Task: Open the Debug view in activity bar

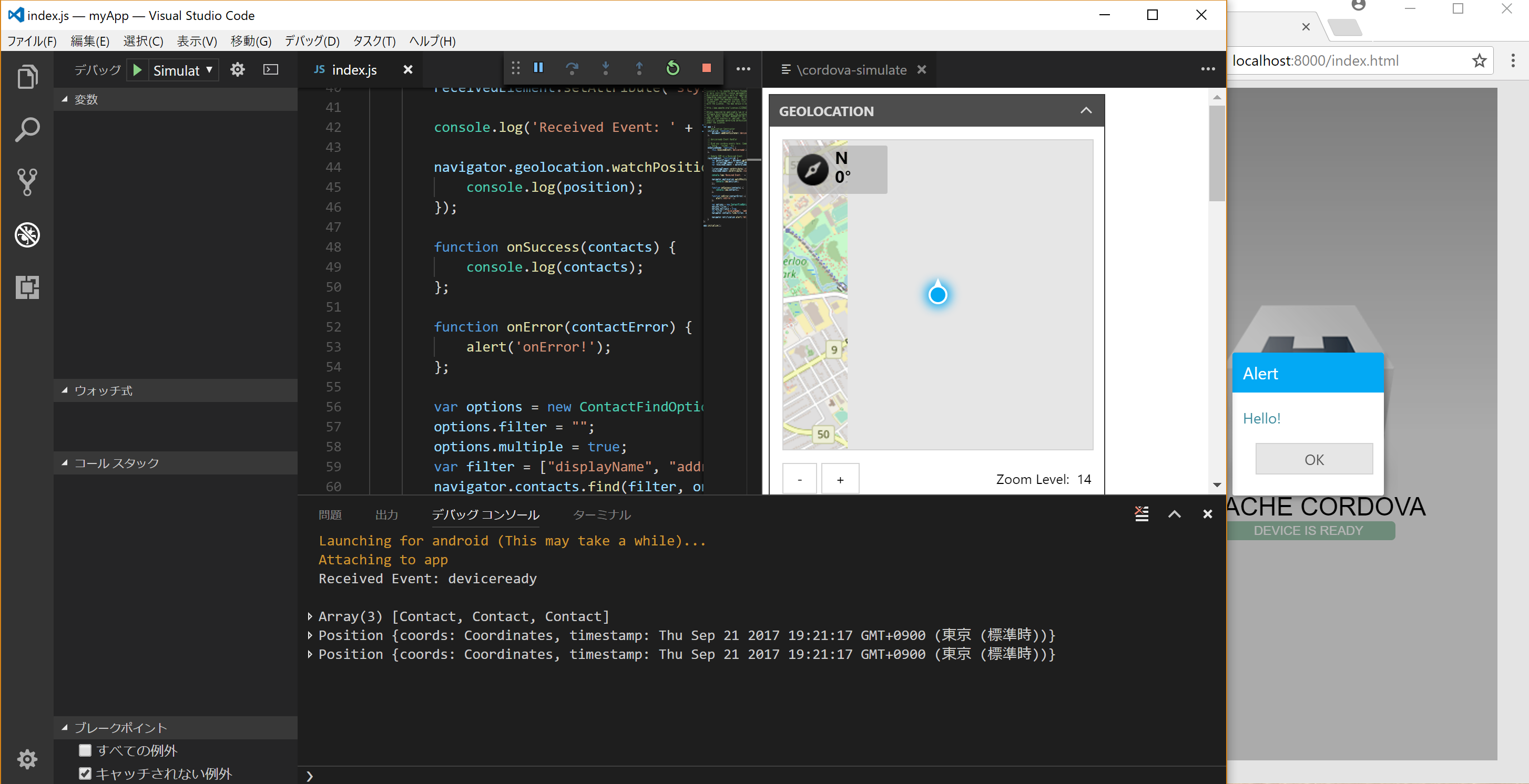Action: point(27,235)
